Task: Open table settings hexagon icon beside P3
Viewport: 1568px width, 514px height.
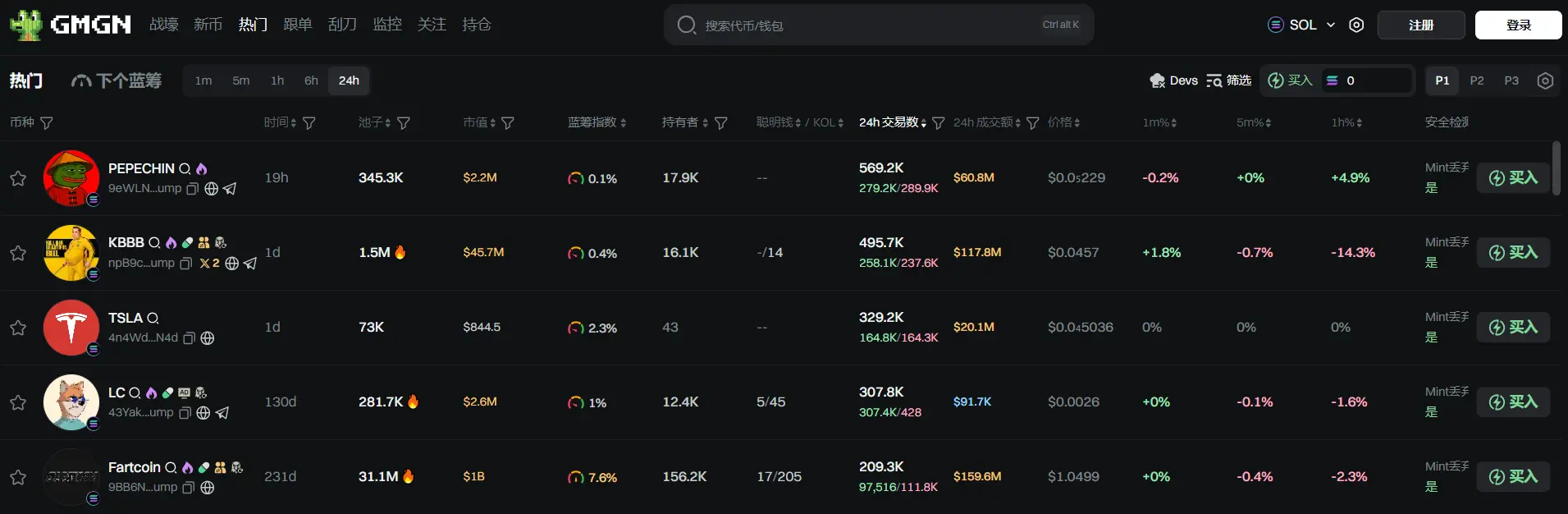Action: (x=1545, y=80)
